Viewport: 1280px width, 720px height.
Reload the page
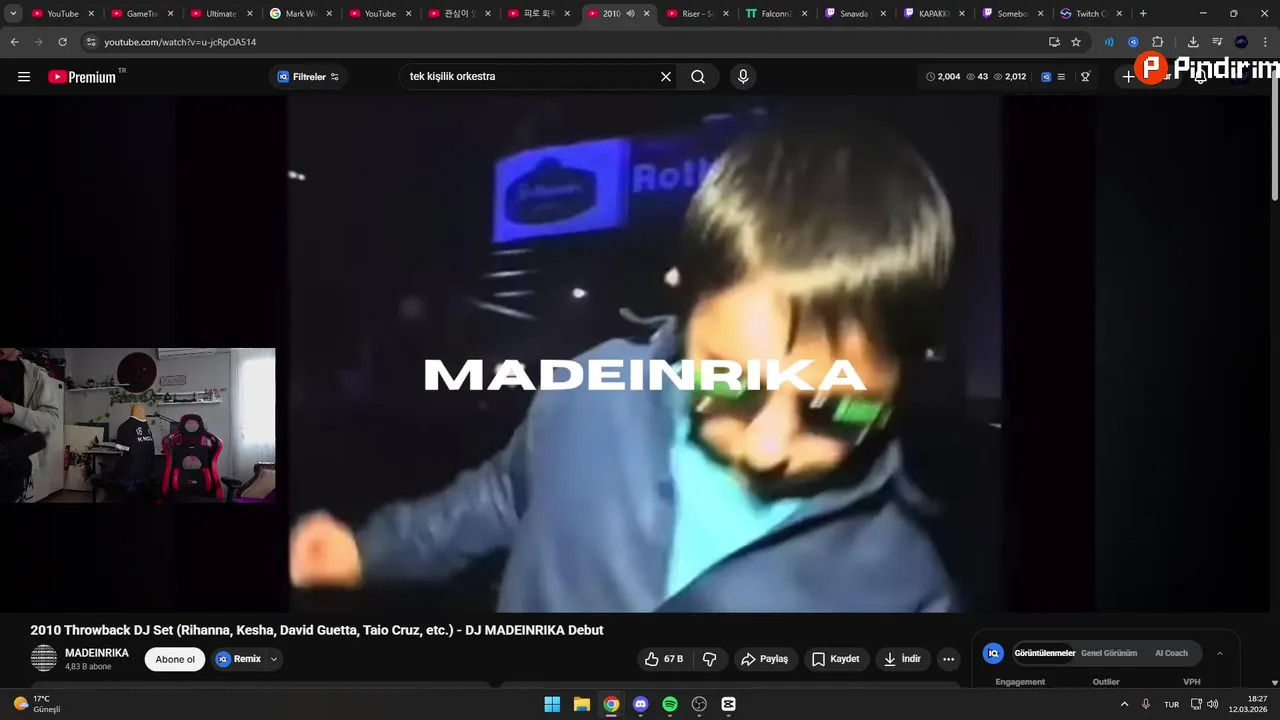tap(62, 42)
